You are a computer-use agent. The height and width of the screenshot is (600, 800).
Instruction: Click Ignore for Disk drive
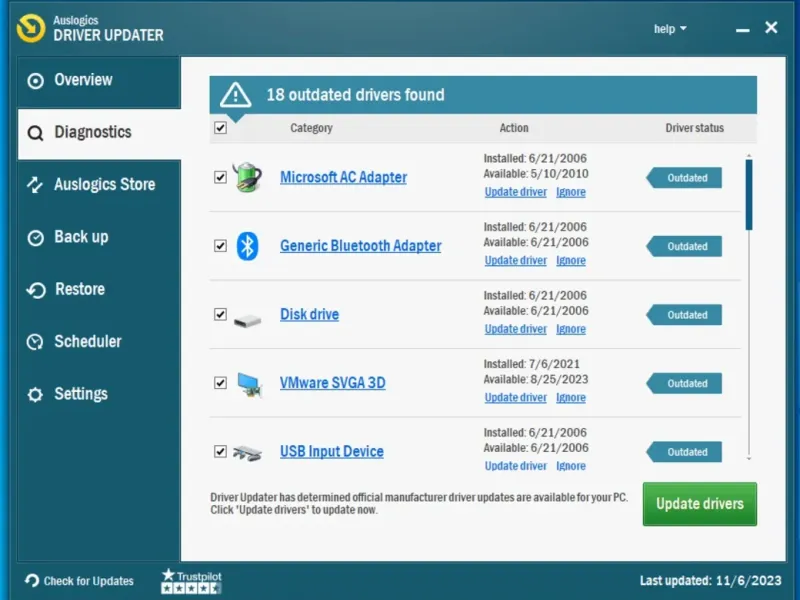point(570,329)
